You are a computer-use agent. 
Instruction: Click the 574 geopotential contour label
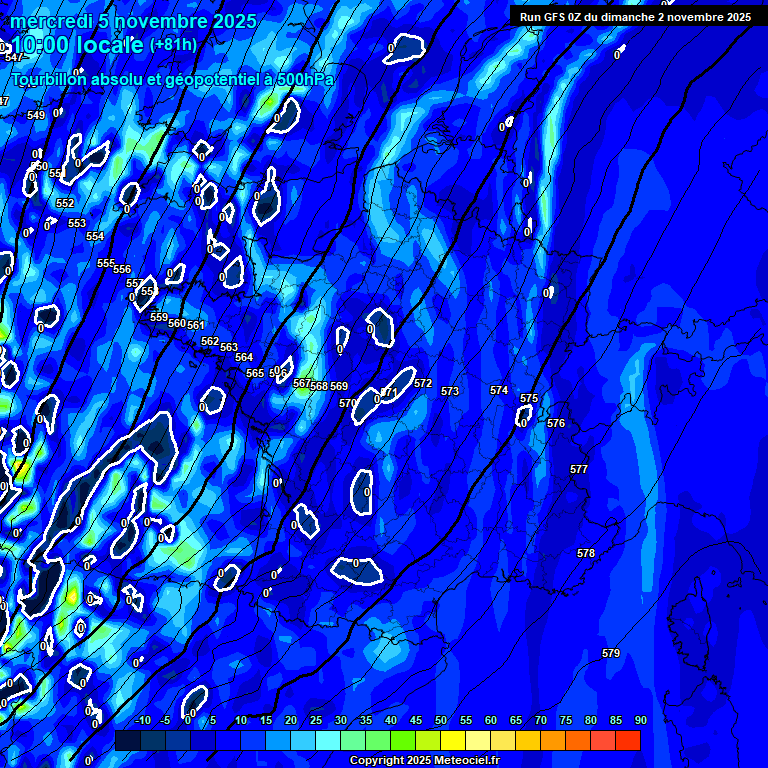click(499, 390)
